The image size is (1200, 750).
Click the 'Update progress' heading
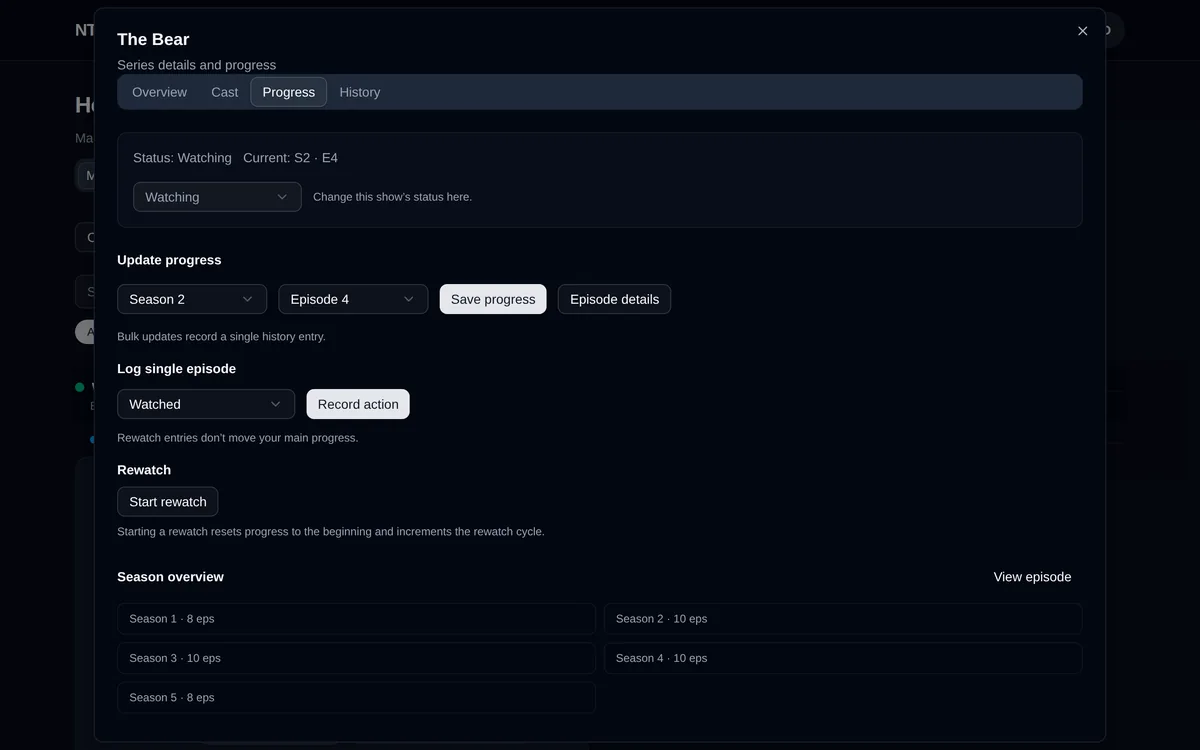coord(169,260)
